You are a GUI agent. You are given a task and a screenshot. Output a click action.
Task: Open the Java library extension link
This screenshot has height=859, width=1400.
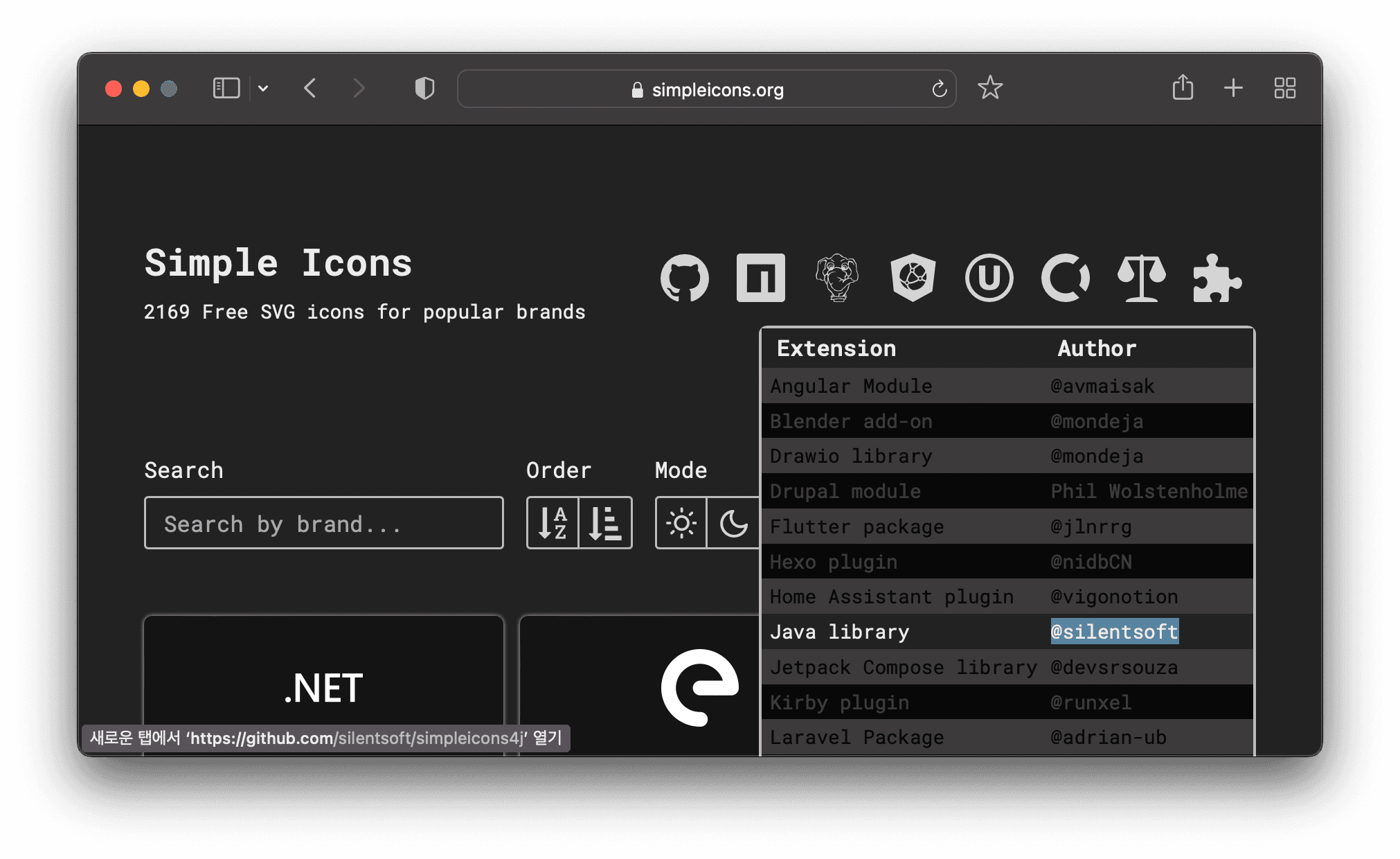point(839,632)
